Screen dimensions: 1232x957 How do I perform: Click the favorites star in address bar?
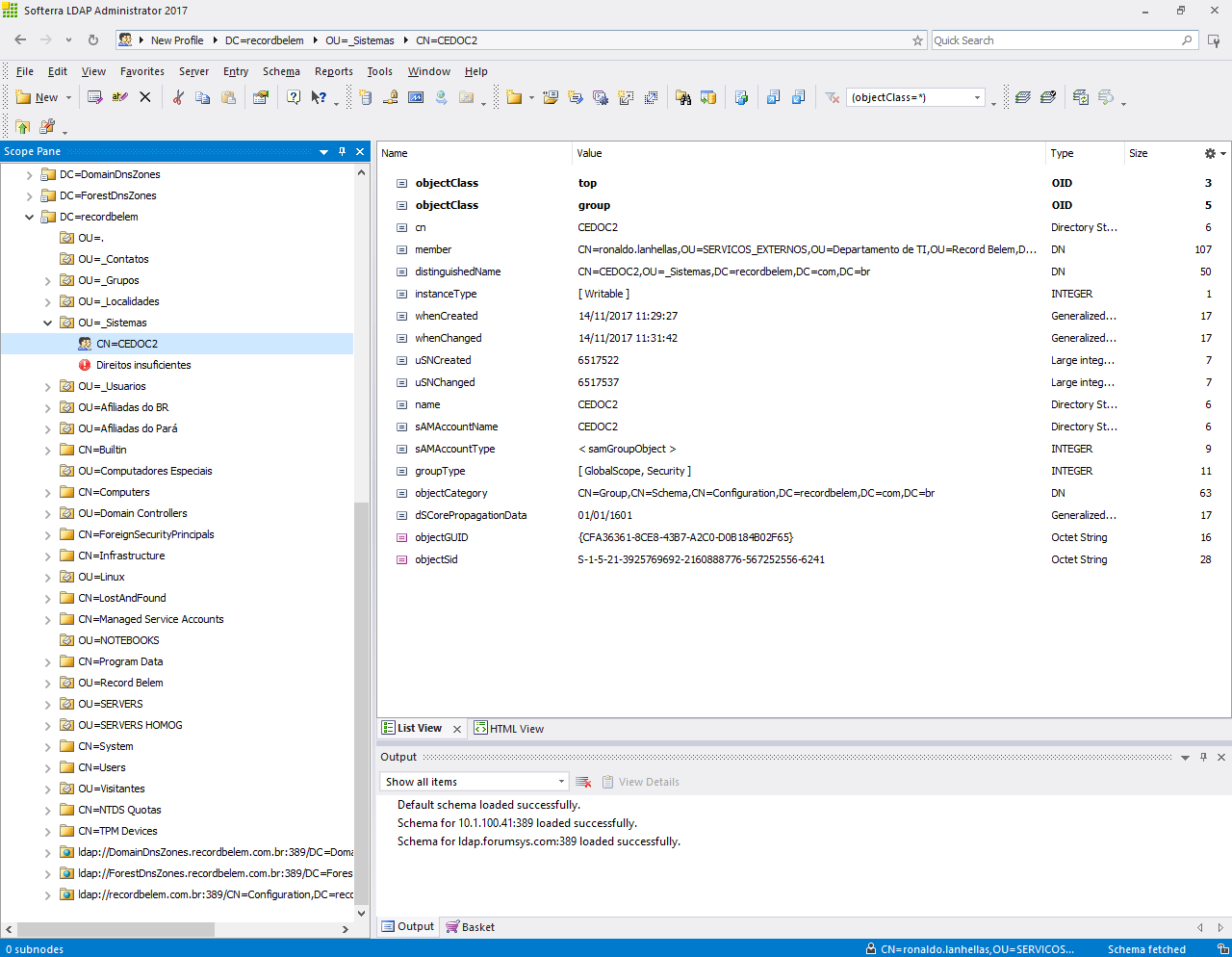918,40
